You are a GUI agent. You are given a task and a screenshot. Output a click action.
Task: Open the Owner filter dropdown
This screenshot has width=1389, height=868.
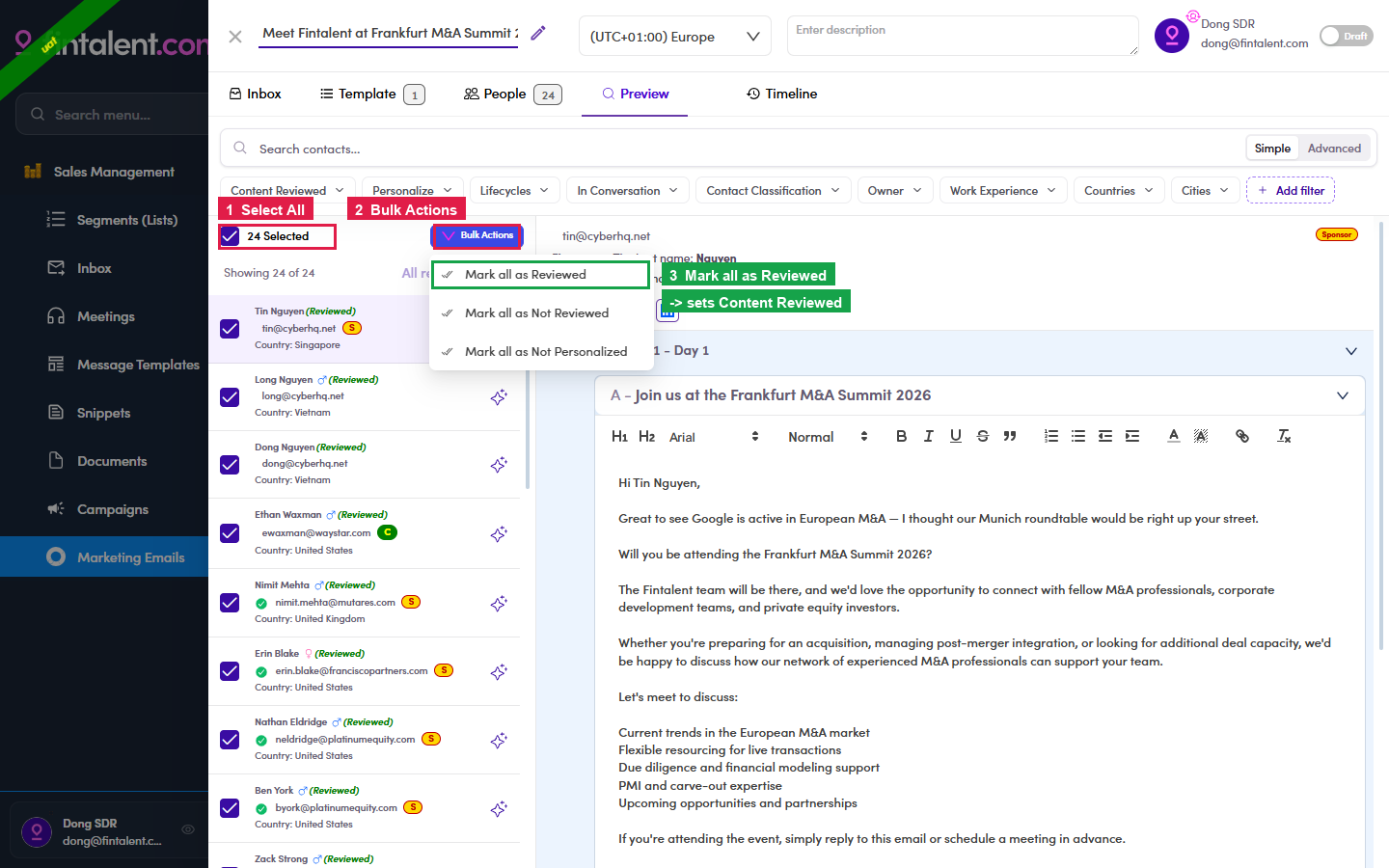click(895, 191)
